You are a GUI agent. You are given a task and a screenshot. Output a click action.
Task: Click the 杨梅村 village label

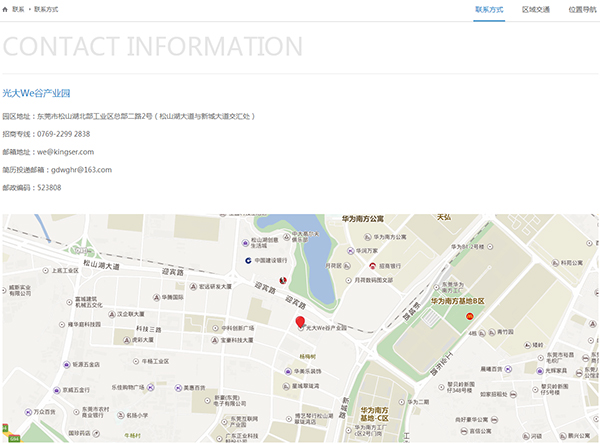click(x=308, y=356)
